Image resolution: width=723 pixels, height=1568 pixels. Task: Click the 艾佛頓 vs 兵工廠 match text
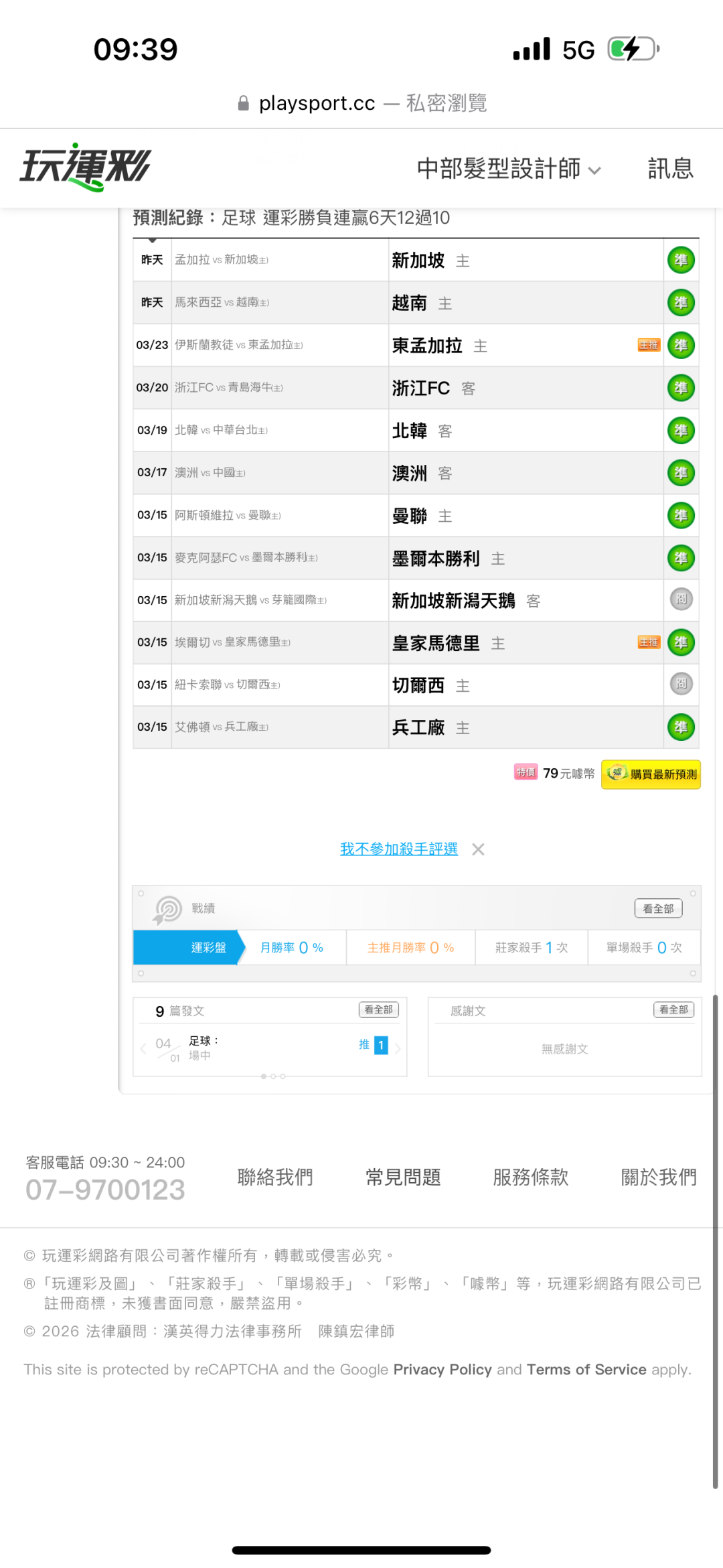click(x=222, y=727)
